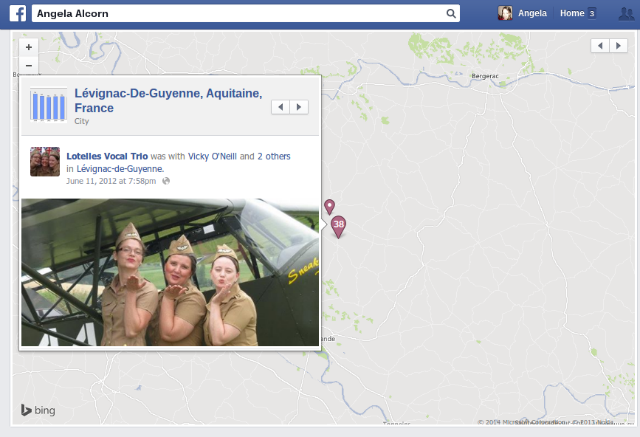The height and width of the screenshot is (437, 640).
Task: Zoom in on the map
Action: point(29,47)
